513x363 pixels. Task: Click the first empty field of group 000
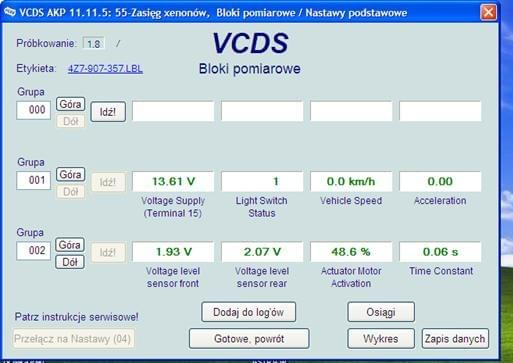click(x=173, y=111)
